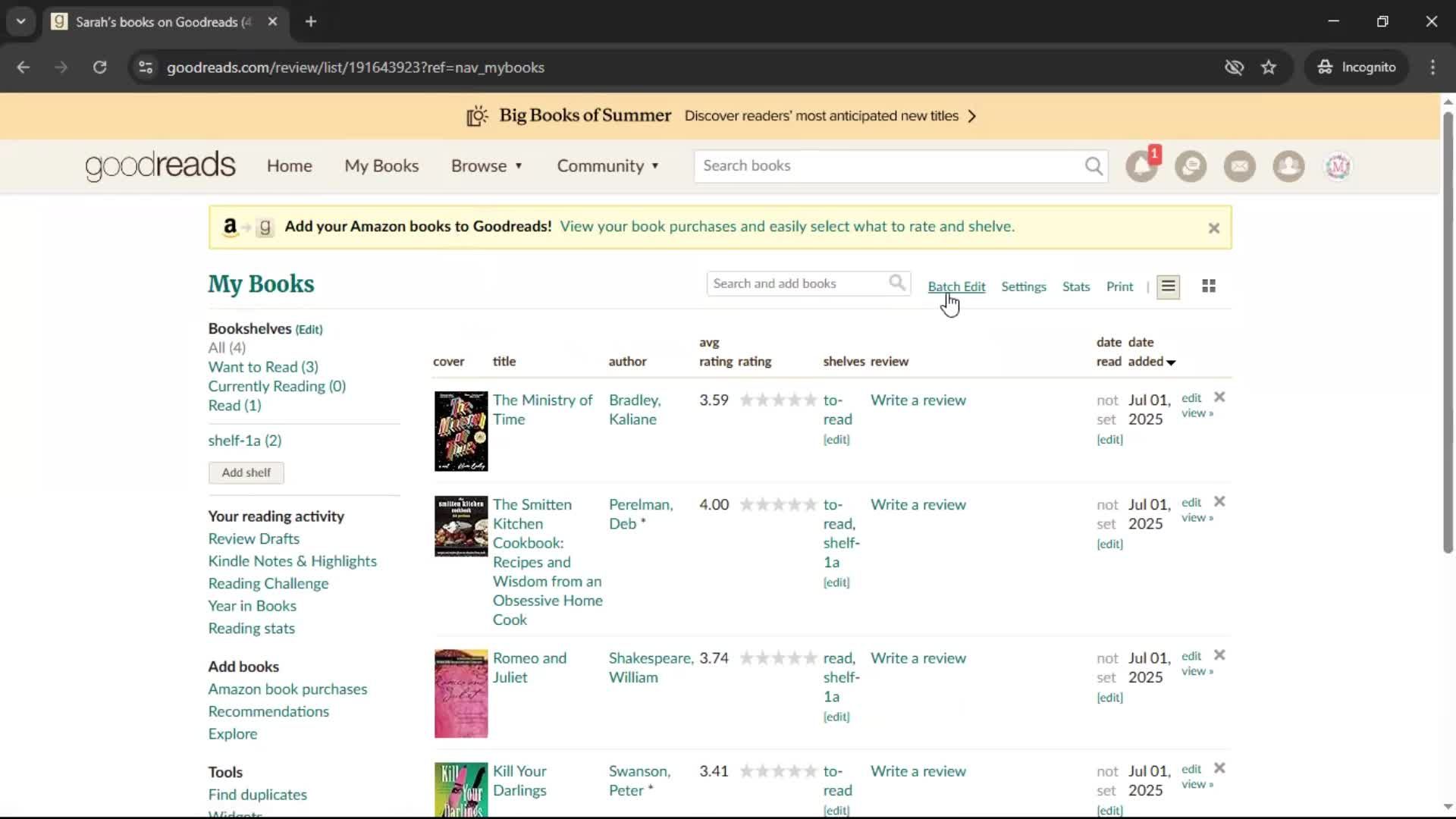This screenshot has height=819, width=1456.
Task: Write a review for Romeo and Juliet
Action: click(918, 657)
